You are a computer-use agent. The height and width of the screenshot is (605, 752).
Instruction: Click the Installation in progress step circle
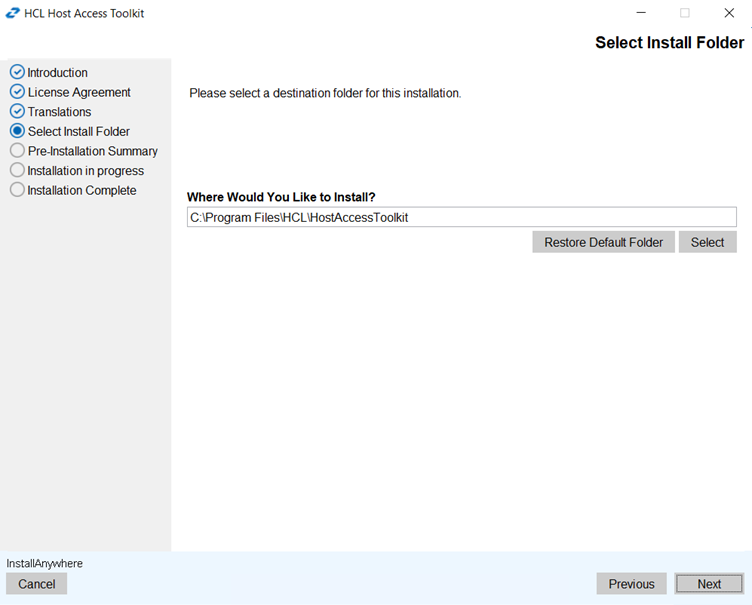(17, 171)
